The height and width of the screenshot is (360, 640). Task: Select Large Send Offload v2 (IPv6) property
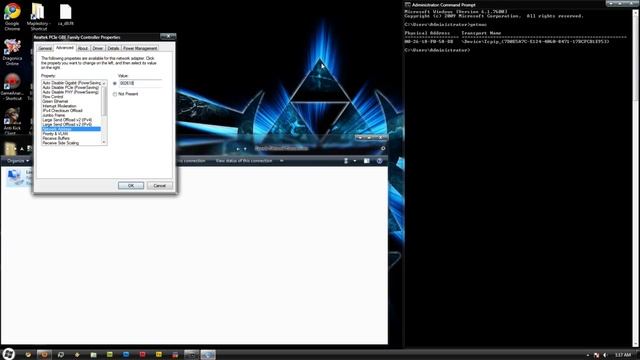(x=71, y=124)
